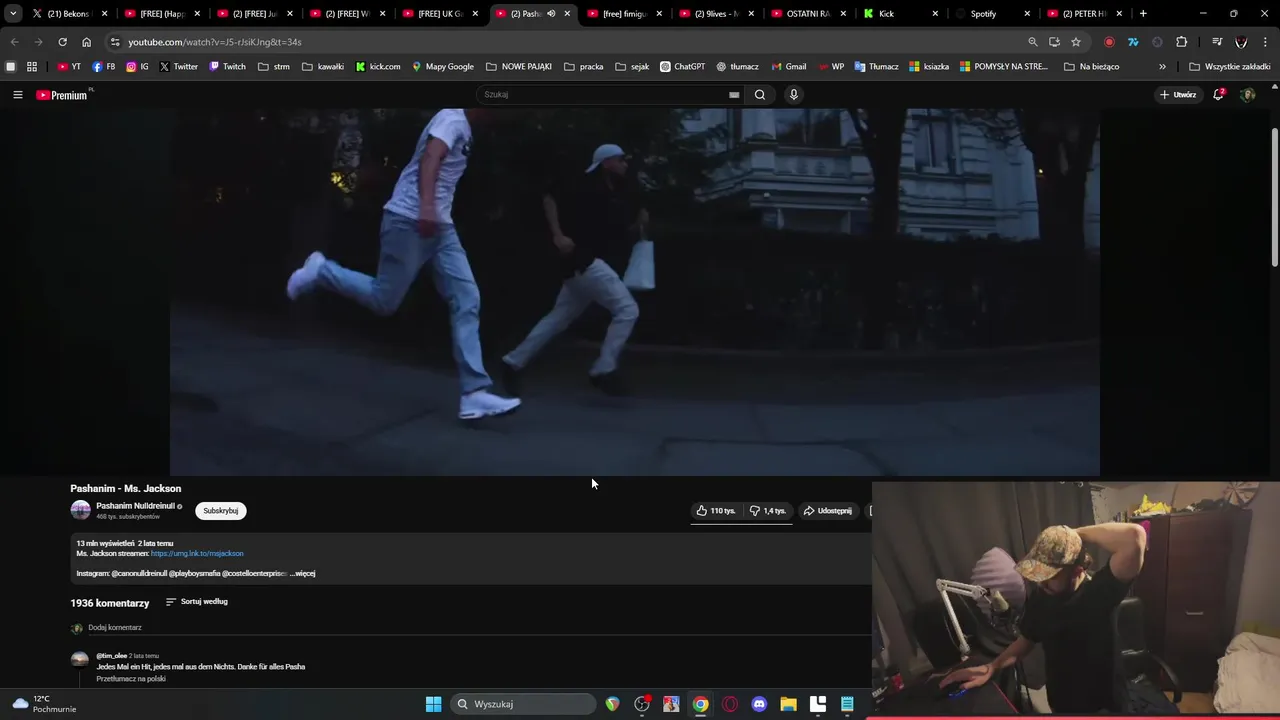Image resolution: width=1280 pixels, height=720 pixels.
Task: Open the YouTube account avatar menu
Action: coord(1247,95)
